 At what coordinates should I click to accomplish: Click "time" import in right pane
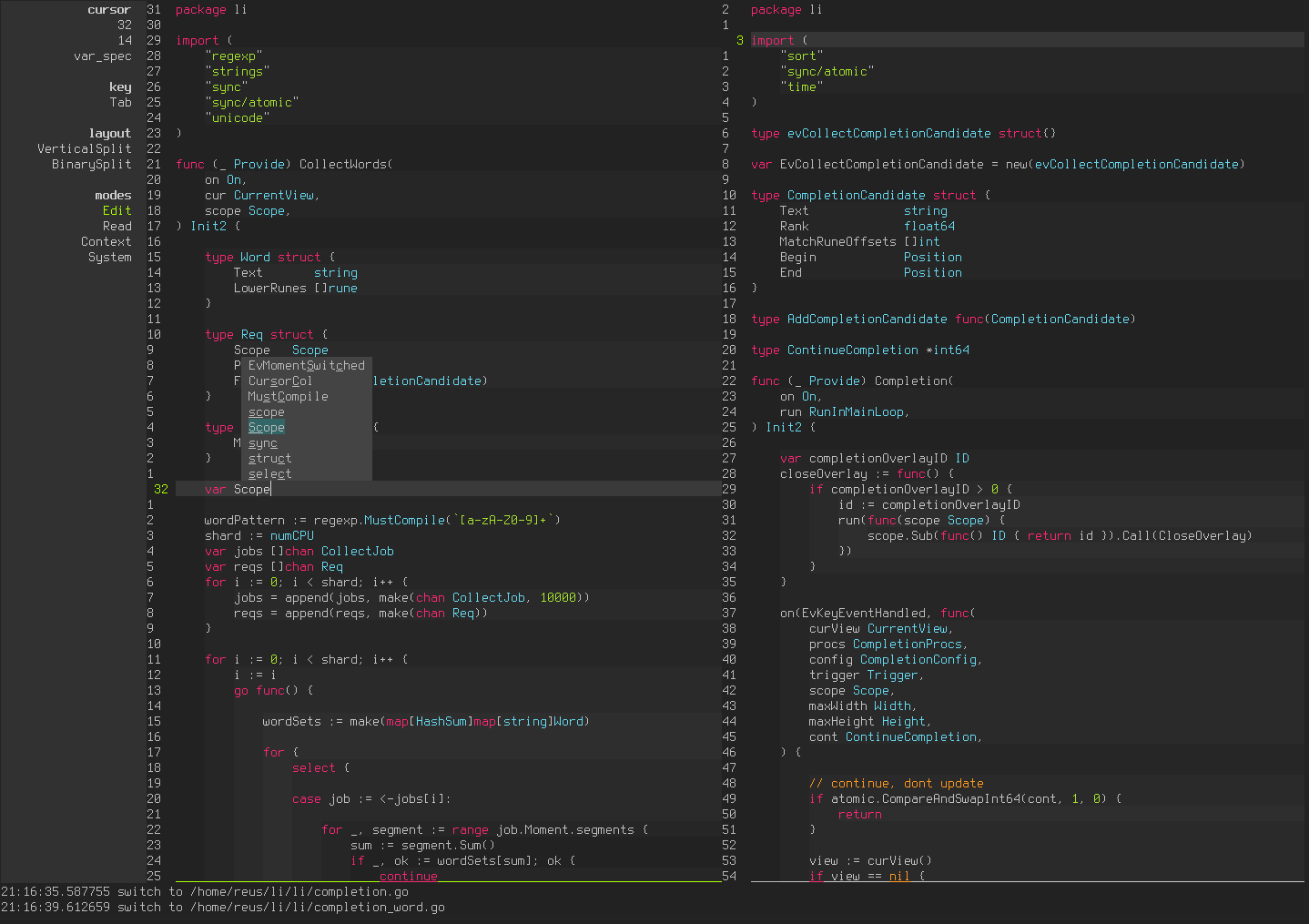[801, 86]
